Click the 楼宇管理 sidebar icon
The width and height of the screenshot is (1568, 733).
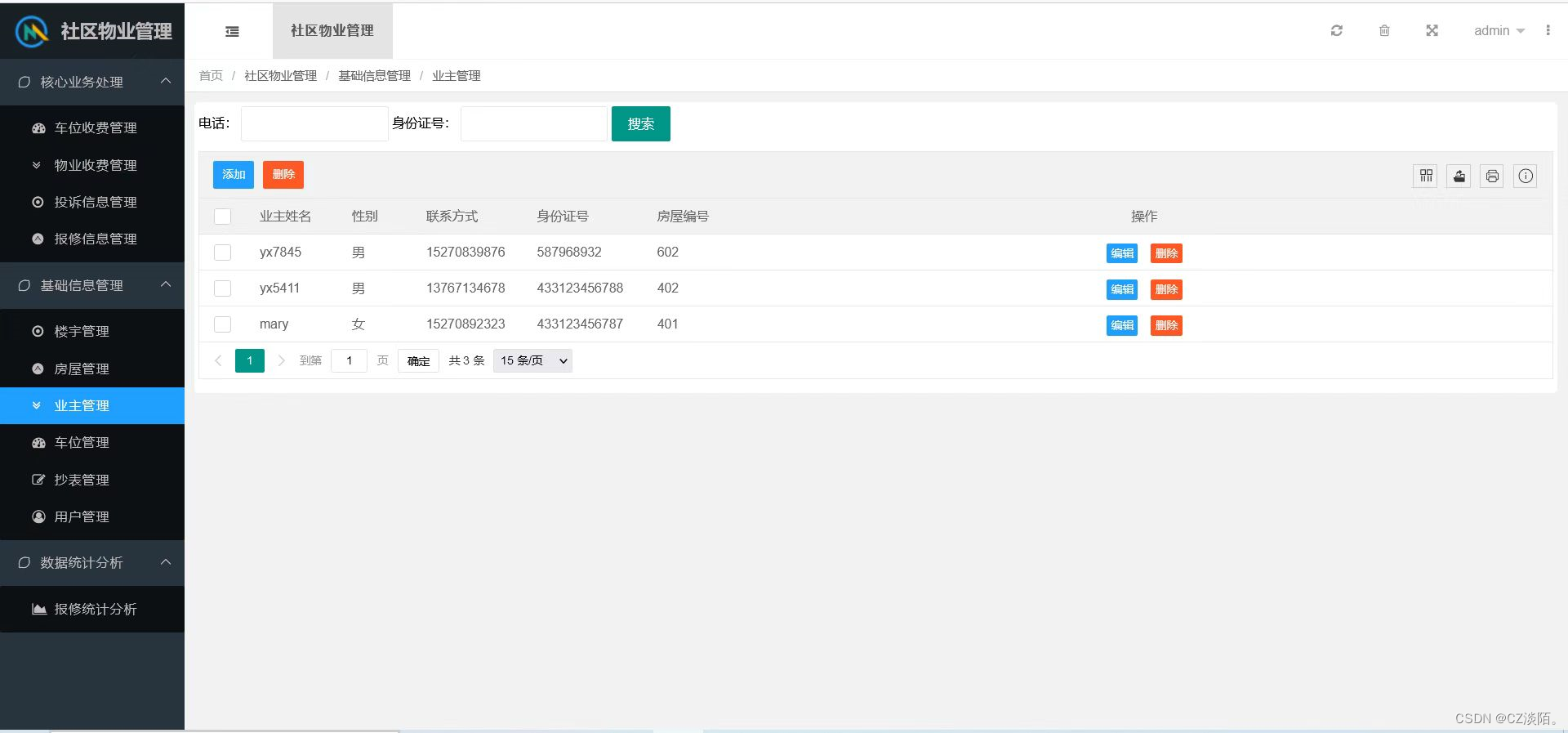tap(38, 331)
